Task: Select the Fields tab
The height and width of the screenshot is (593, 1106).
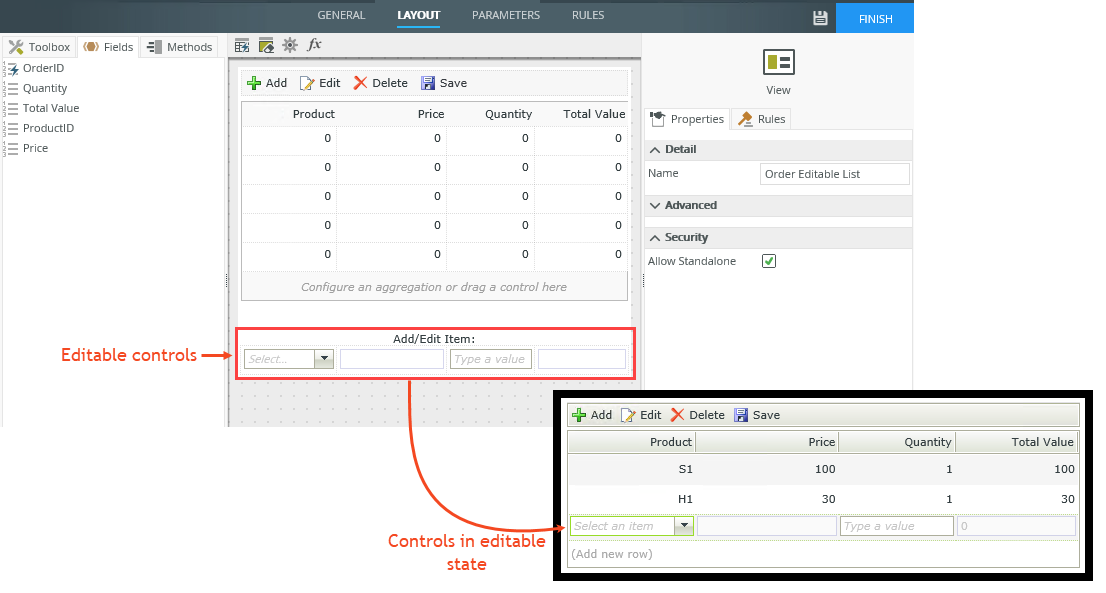Action: point(109,47)
